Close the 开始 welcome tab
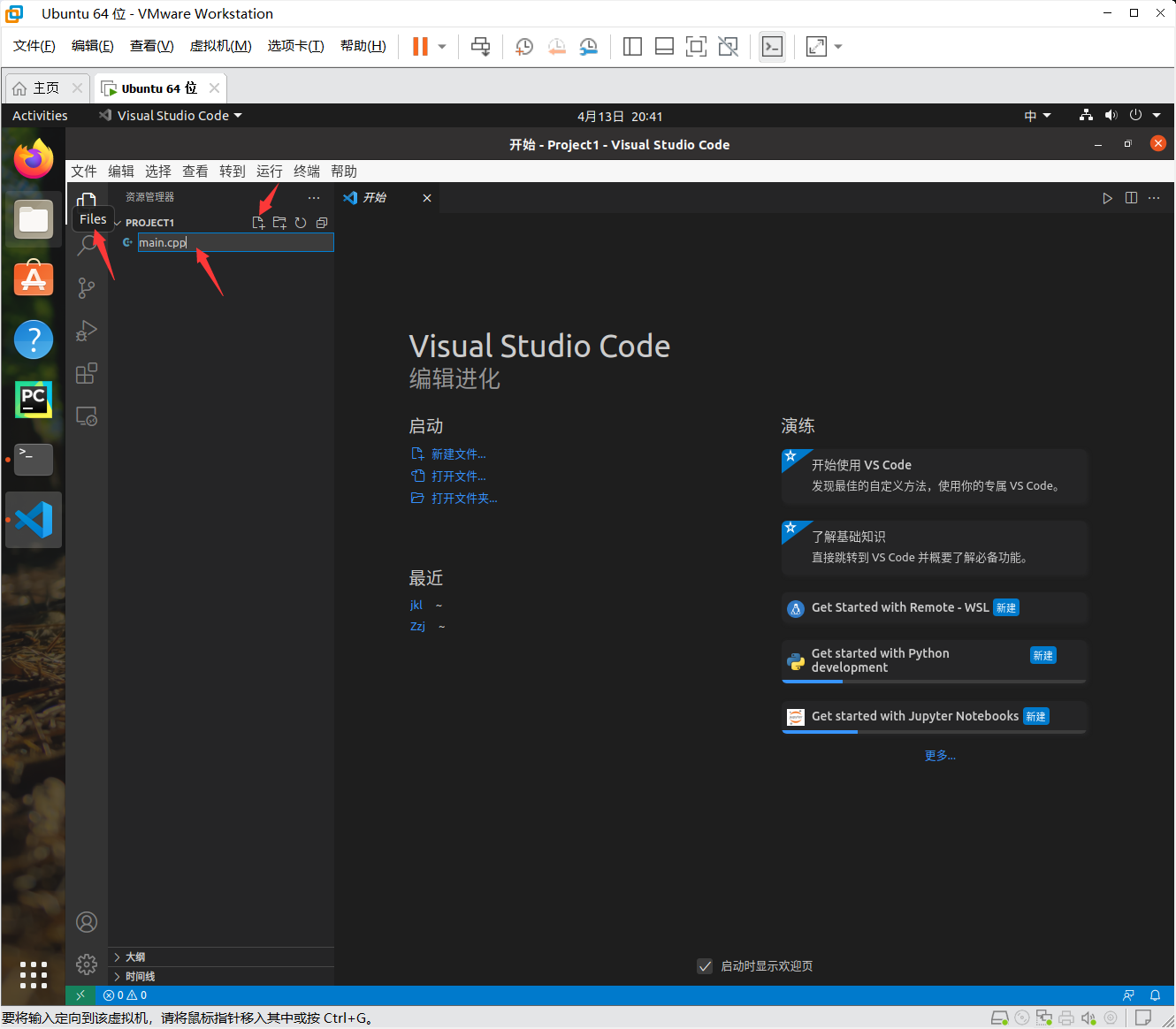This screenshot has width=1176, height=1029. click(427, 198)
